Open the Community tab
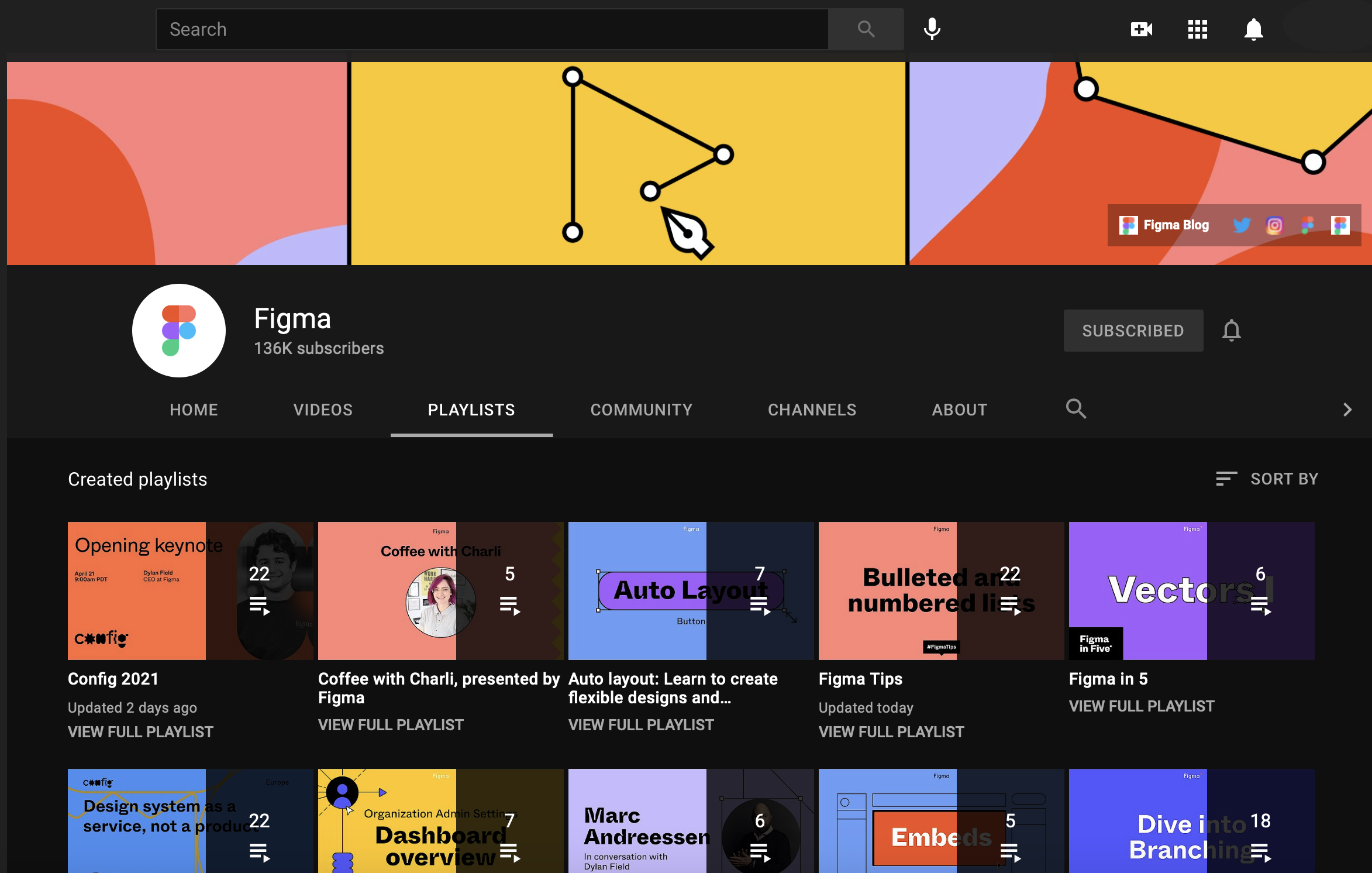 pos(642,410)
